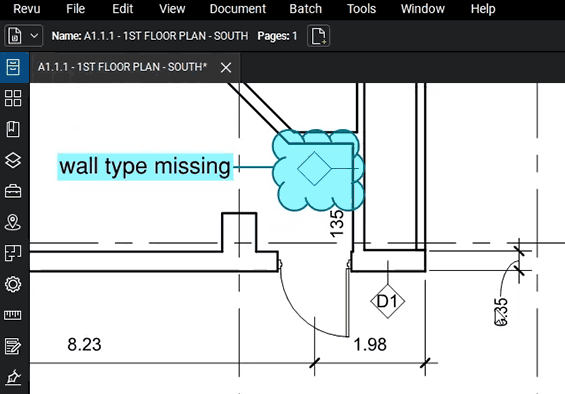Click the new document icon beside Pages

319,36
